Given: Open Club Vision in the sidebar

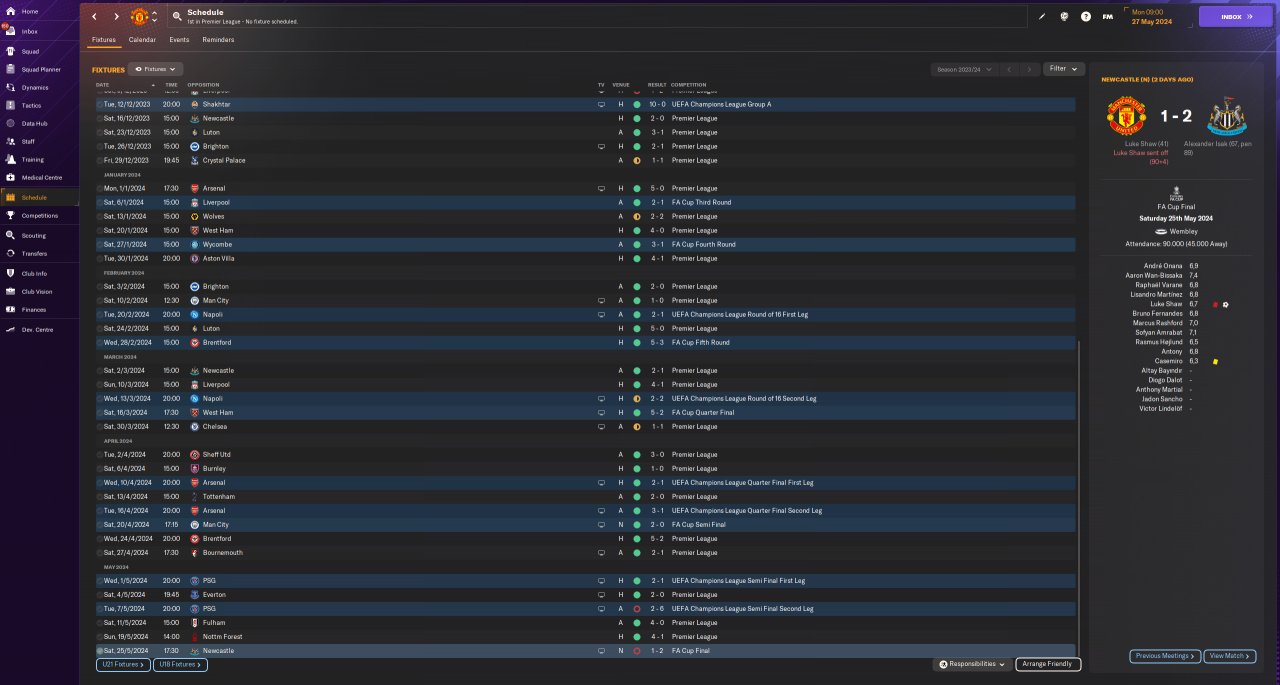Looking at the screenshot, I should (x=40, y=291).
